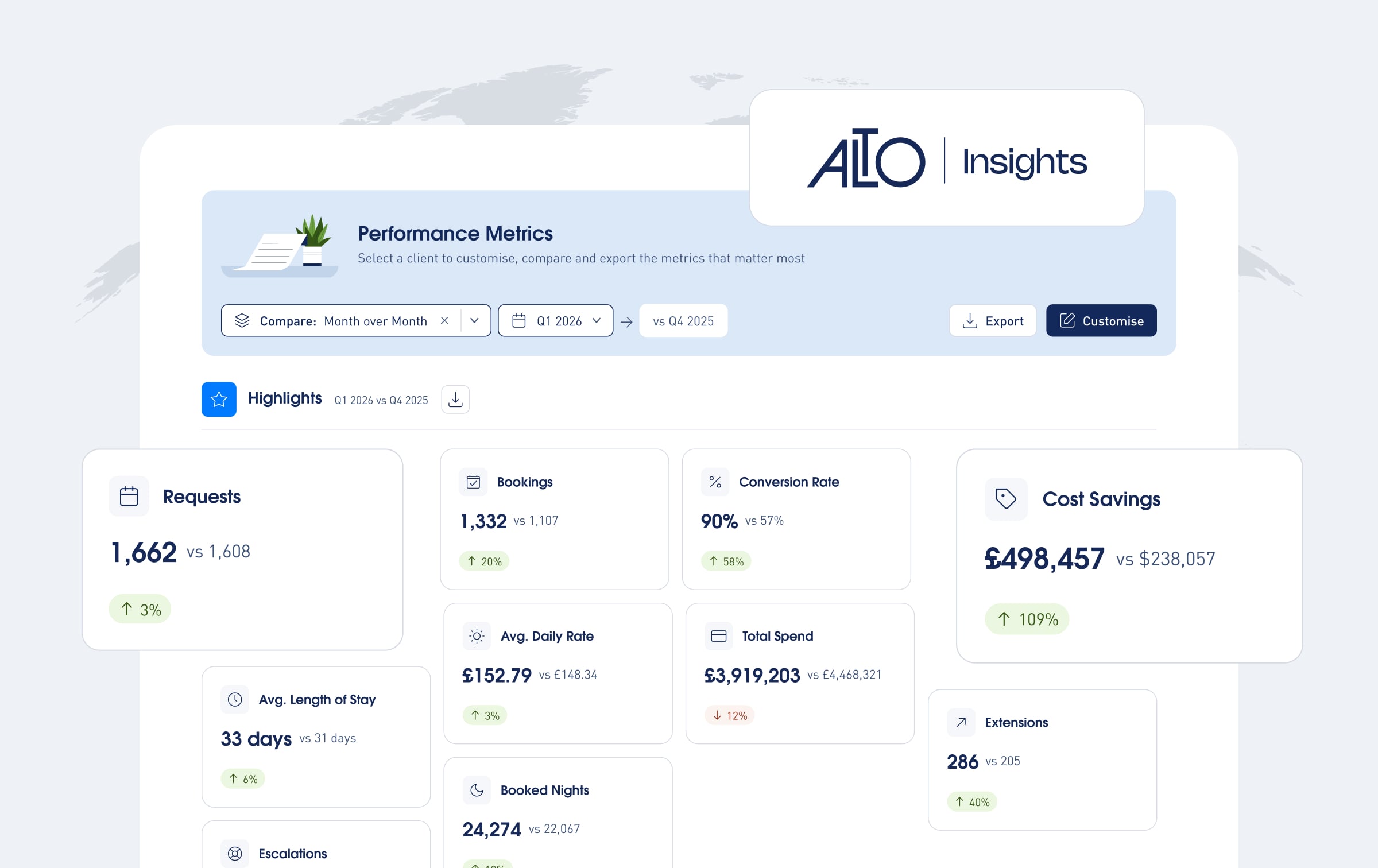Click the Cost Savings 109% badge

click(1027, 619)
